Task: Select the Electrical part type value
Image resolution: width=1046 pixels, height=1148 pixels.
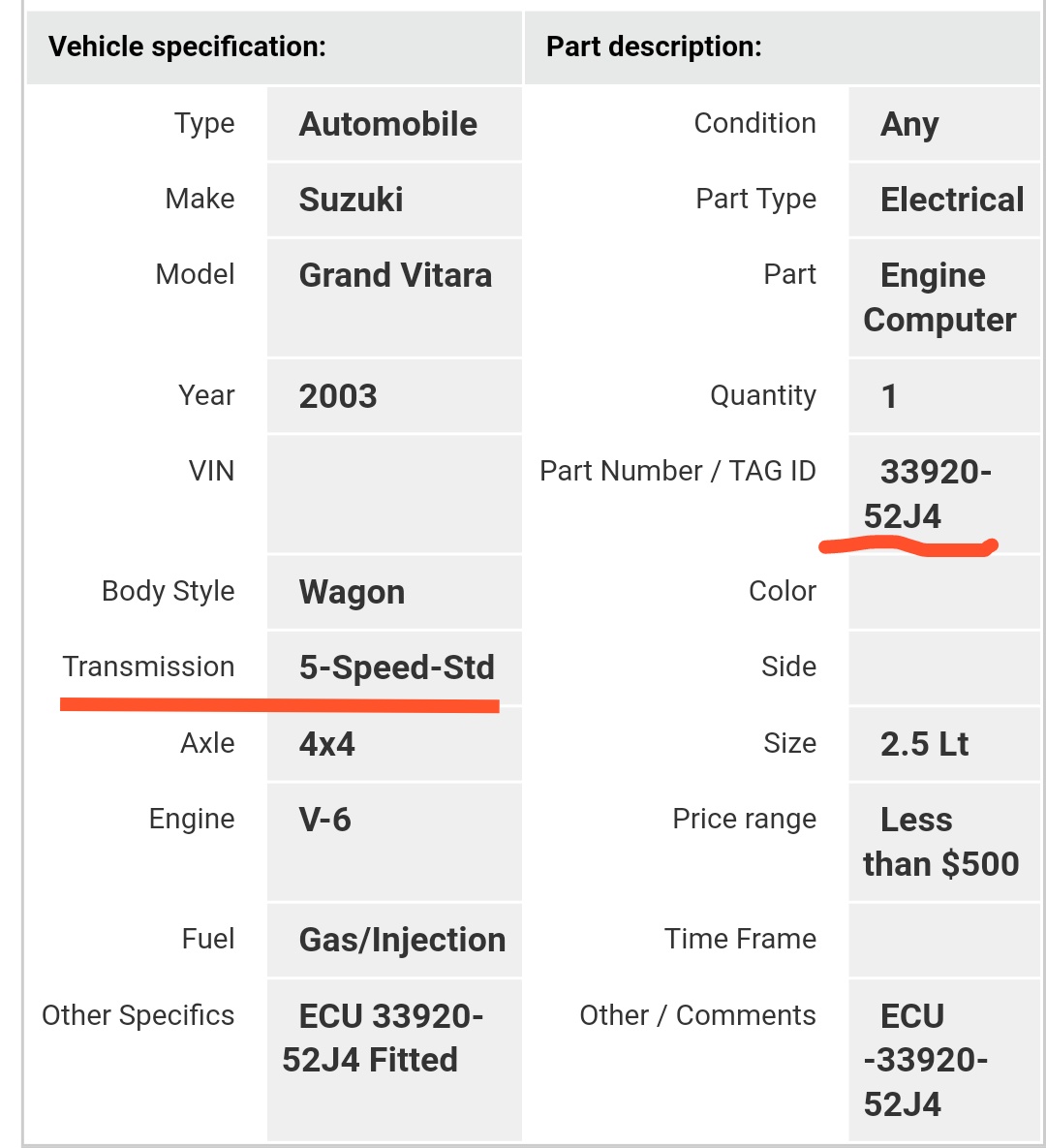Action: [951, 200]
